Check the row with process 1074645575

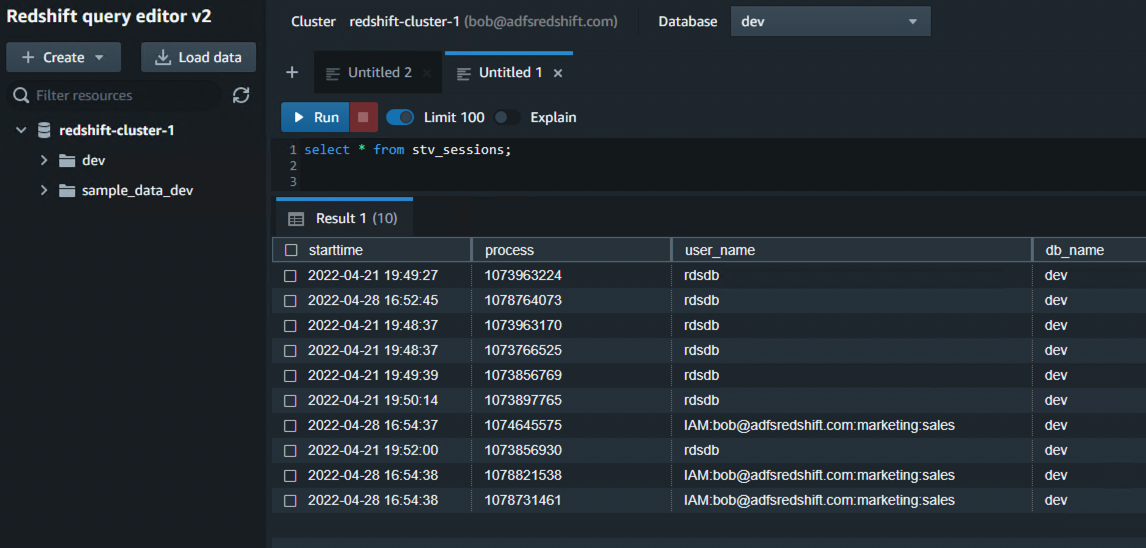tap(290, 425)
